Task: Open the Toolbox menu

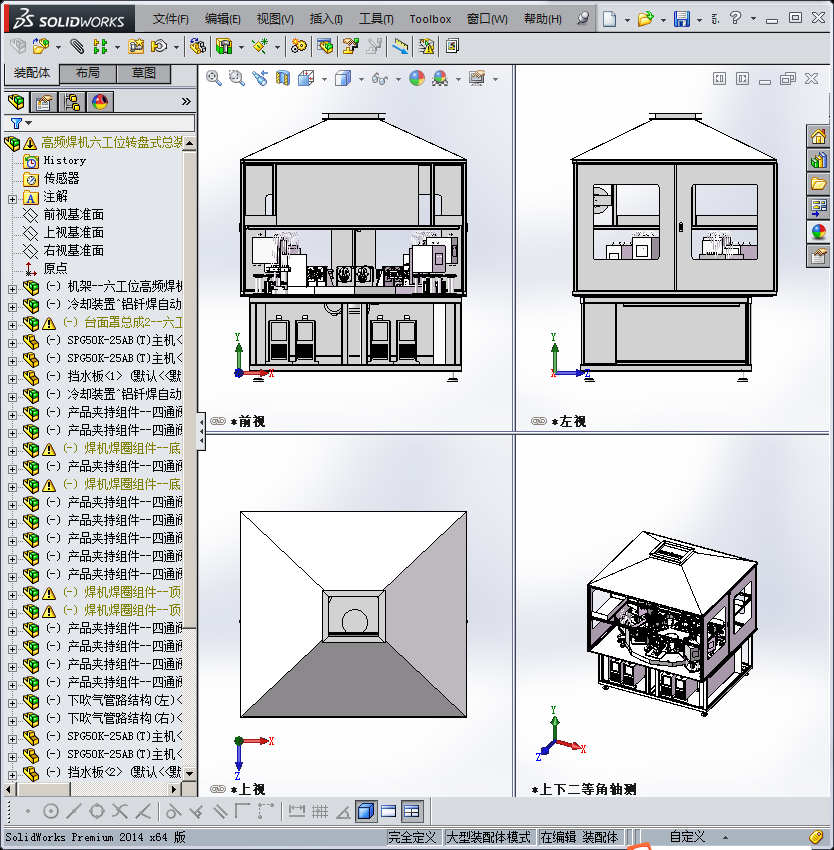Action: click(x=430, y=19)
